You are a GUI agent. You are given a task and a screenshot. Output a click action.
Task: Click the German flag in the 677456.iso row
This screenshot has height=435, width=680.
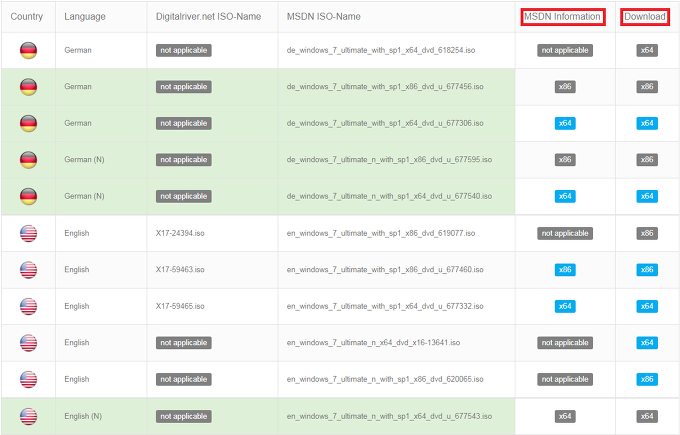click(x=28, y=87)
